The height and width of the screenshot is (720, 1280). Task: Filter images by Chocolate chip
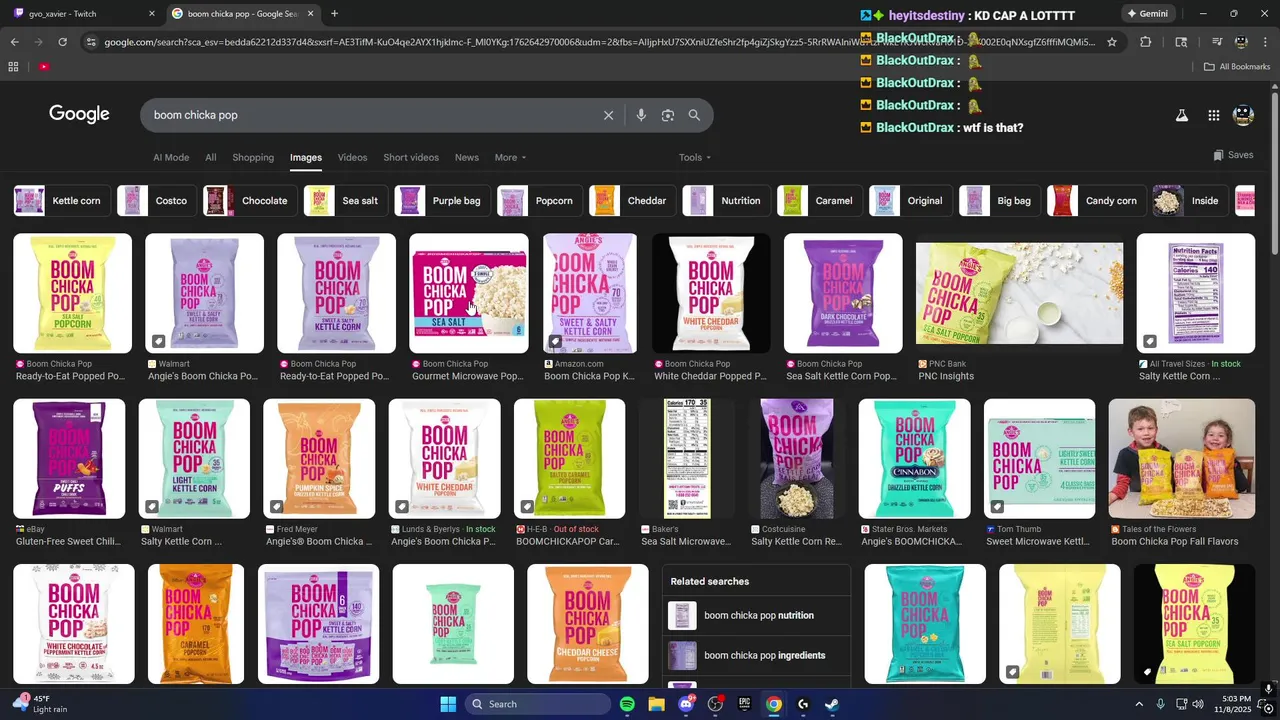[x=249, y=200]
